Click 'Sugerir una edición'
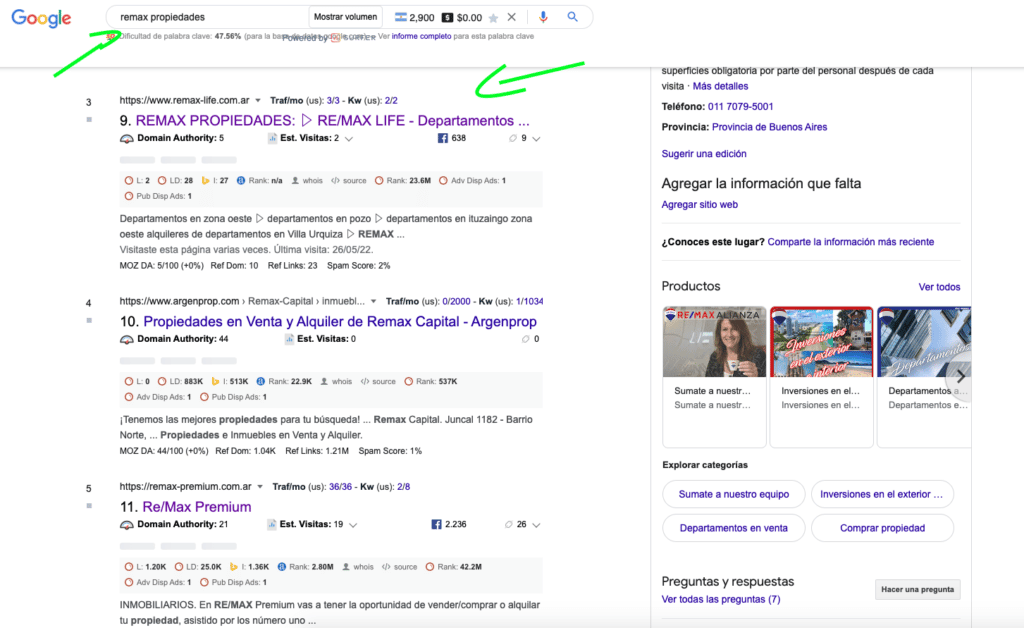Viewport: 1024px width, 628px height. click(x=704, y=154)
